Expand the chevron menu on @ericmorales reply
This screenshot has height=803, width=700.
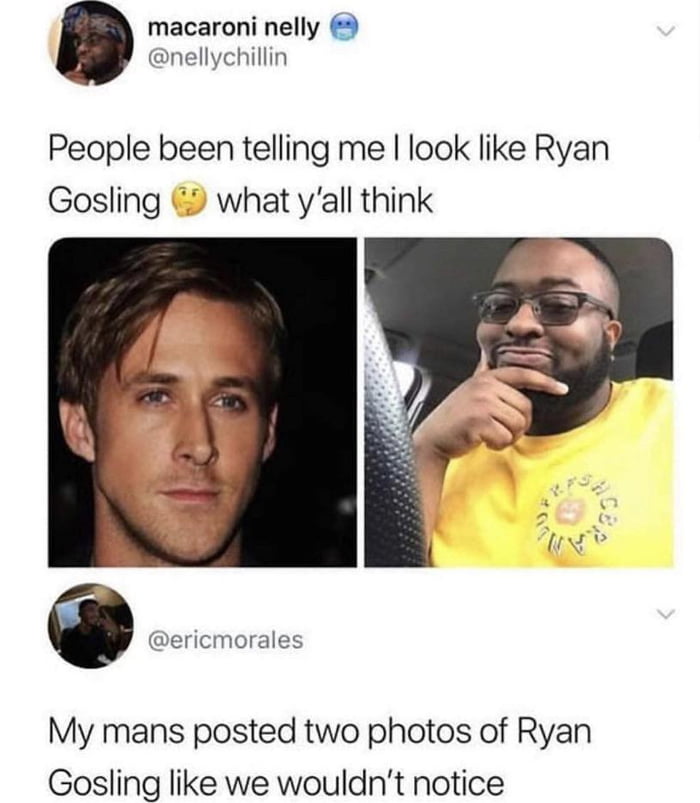tap(666, 614)
